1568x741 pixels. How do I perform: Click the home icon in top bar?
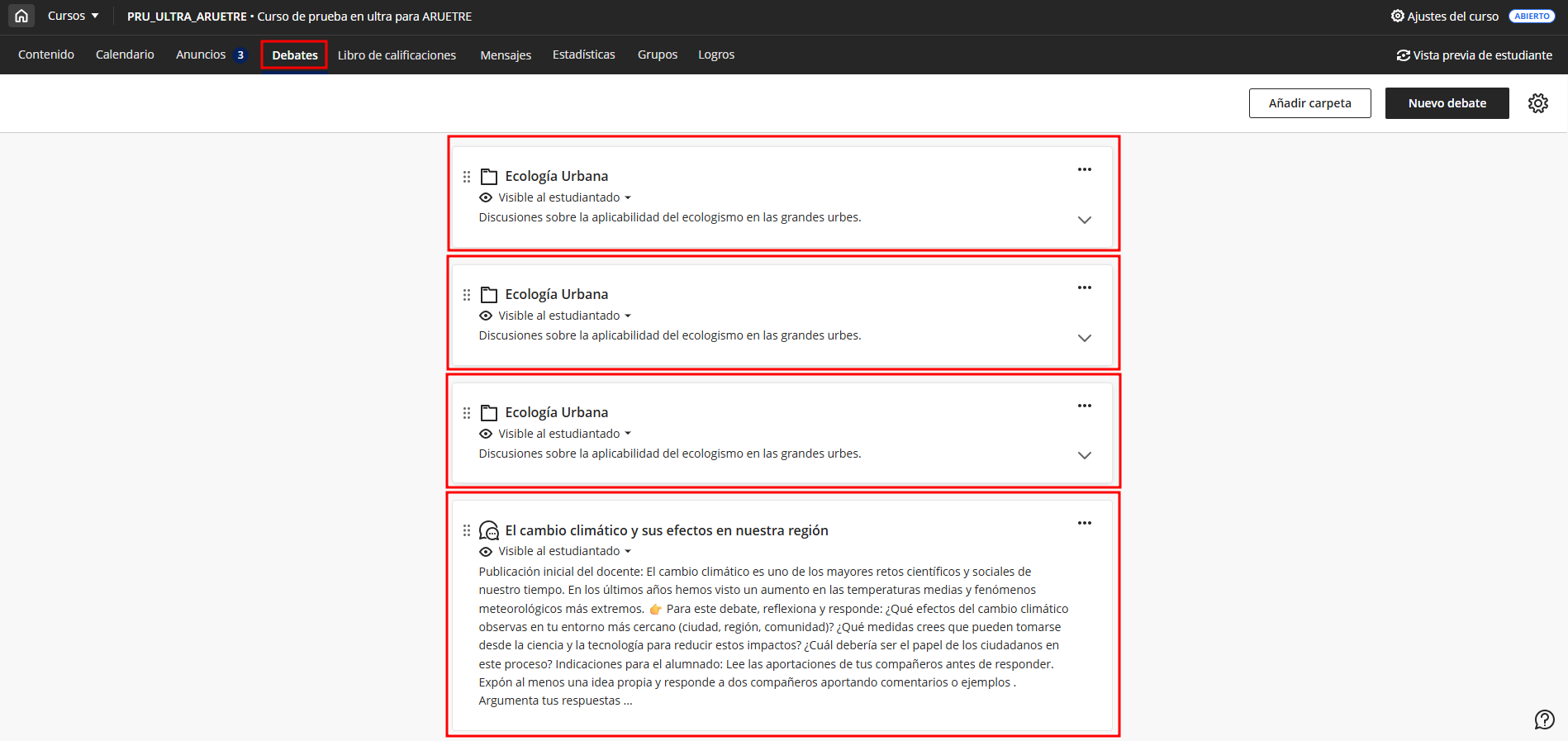pos(21,16)
